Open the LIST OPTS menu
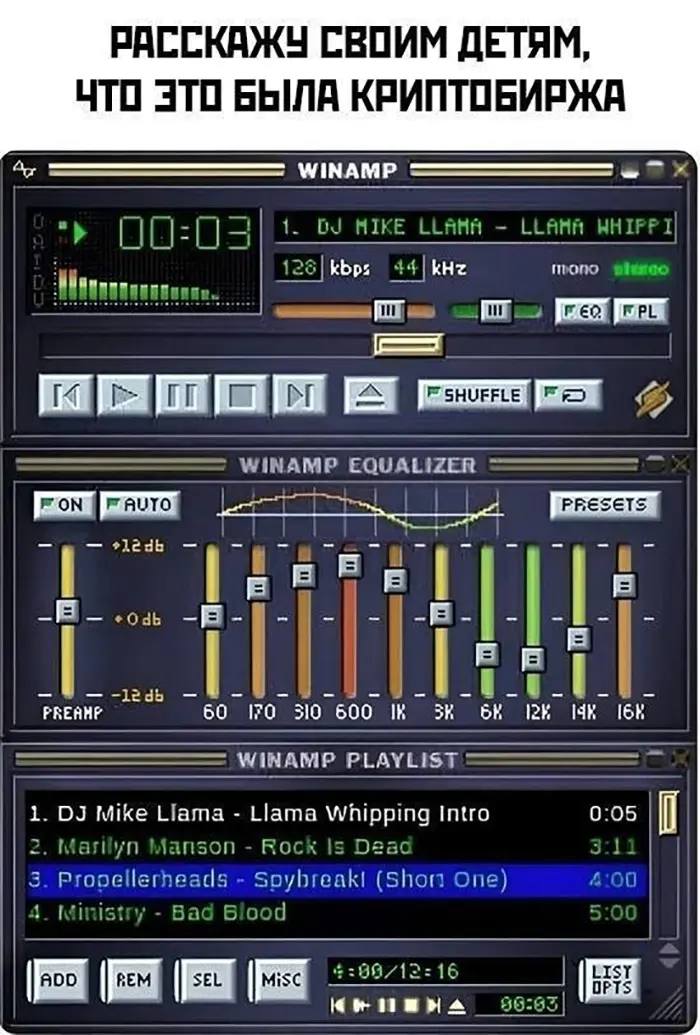This screenshot has height=1035, width=700. coord(610,980)
